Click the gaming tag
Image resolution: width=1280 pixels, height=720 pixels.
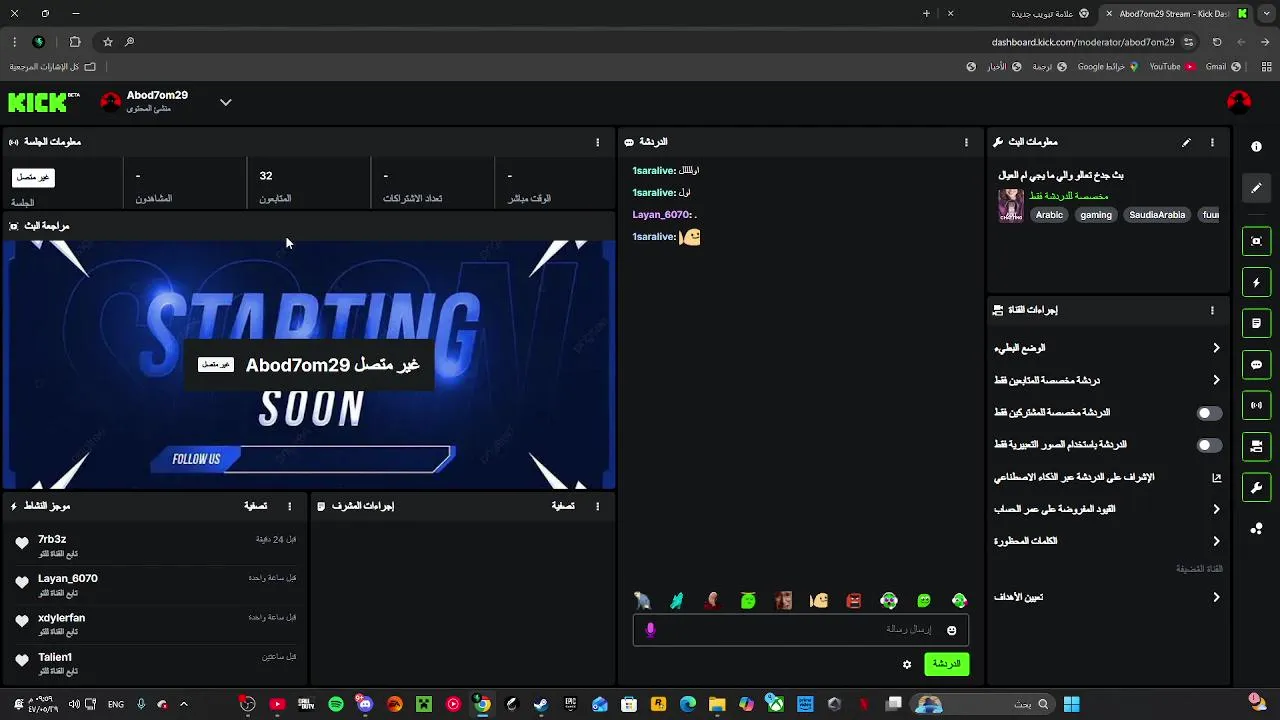pyautogui.click(x=1096, y=215)
